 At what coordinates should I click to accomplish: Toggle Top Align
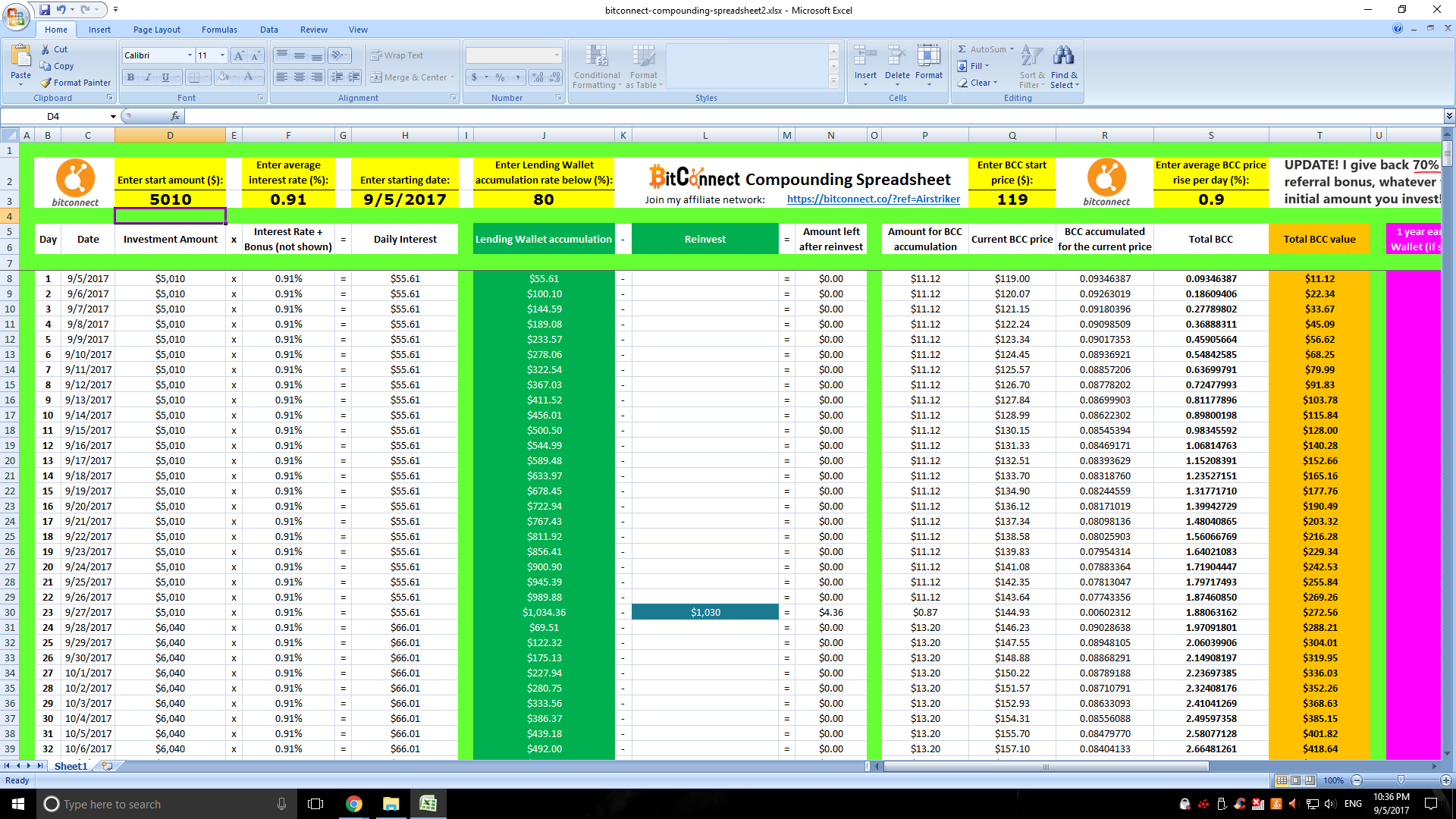point(282,55)
